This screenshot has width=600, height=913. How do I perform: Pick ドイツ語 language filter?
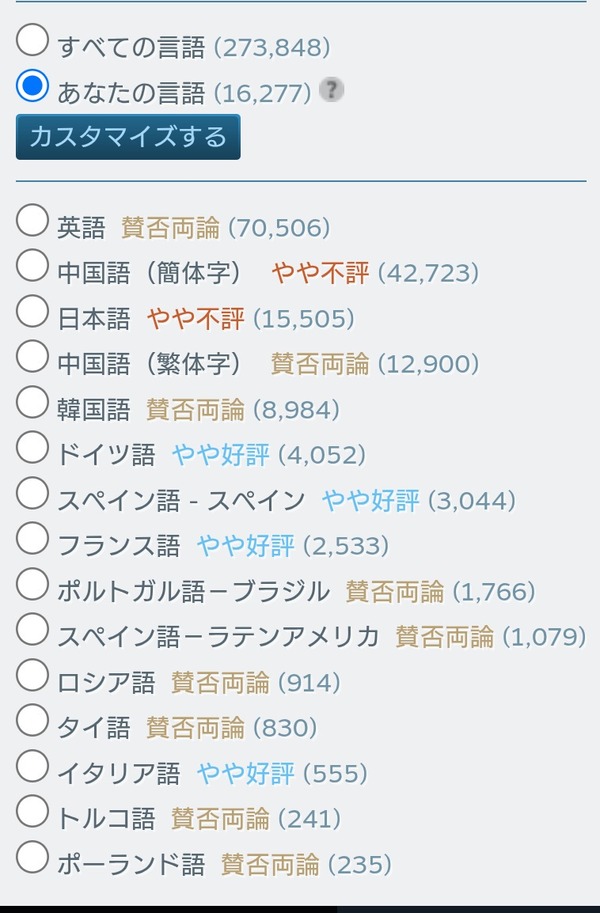tap(32, 448)
